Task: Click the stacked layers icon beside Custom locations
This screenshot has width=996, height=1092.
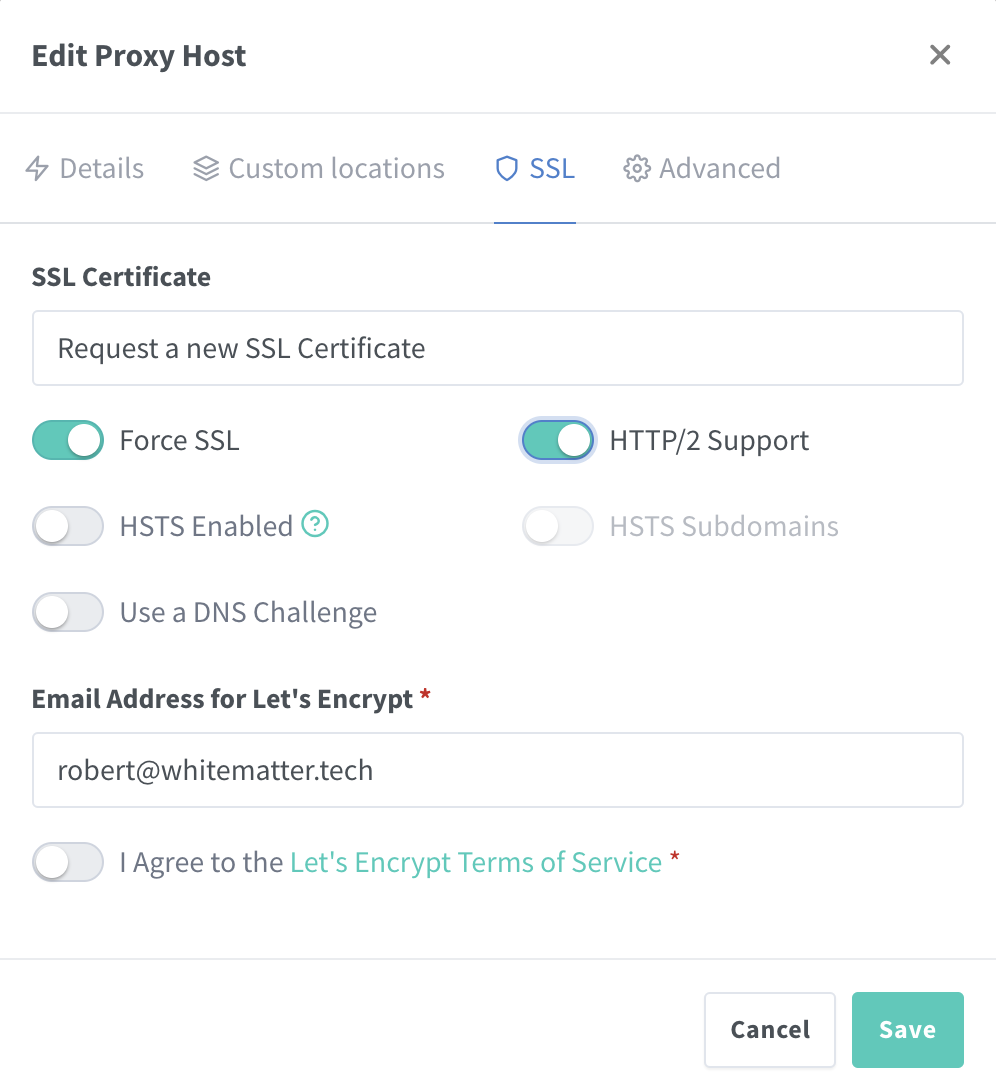Action: (x=206, y=169)
